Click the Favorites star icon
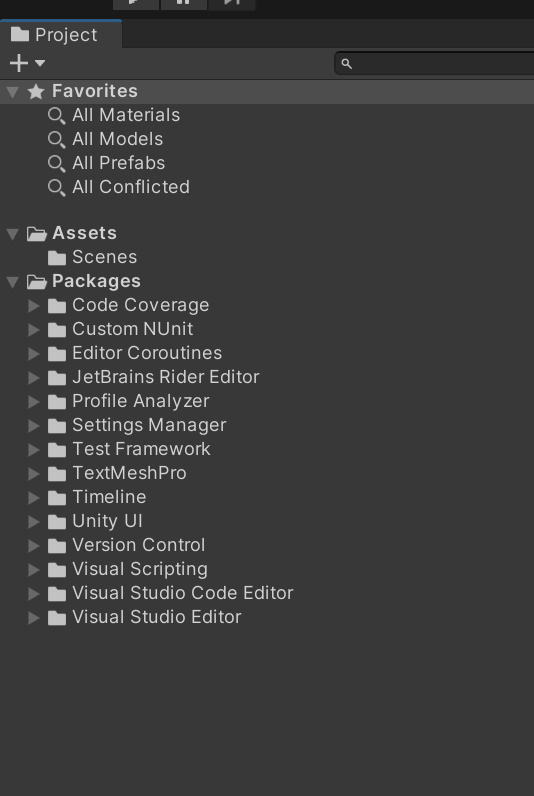The image size is (534, 796). coord(36,91)
